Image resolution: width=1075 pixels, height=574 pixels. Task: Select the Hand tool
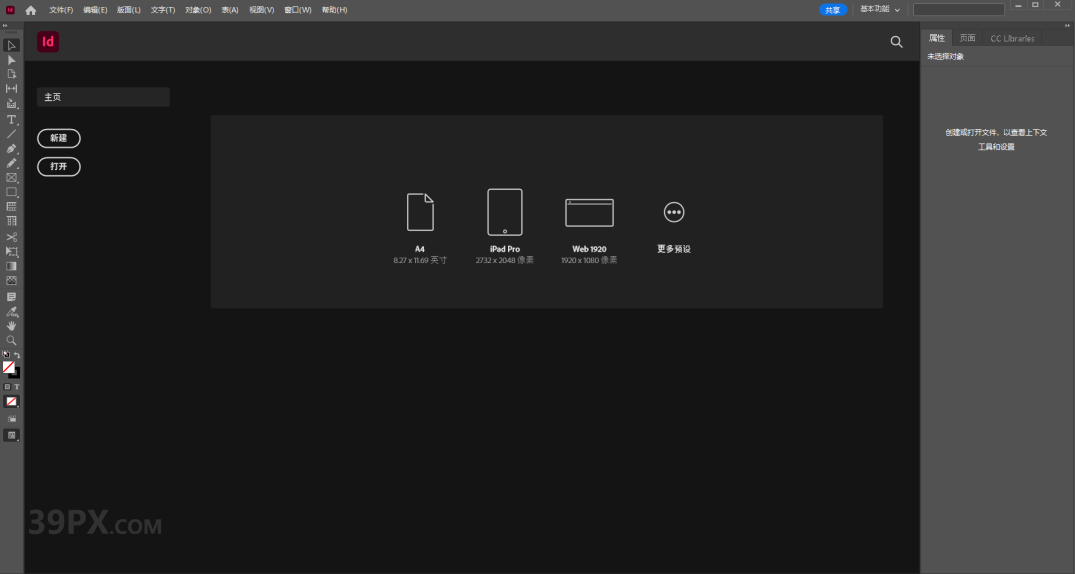click(x=11, y=326)
